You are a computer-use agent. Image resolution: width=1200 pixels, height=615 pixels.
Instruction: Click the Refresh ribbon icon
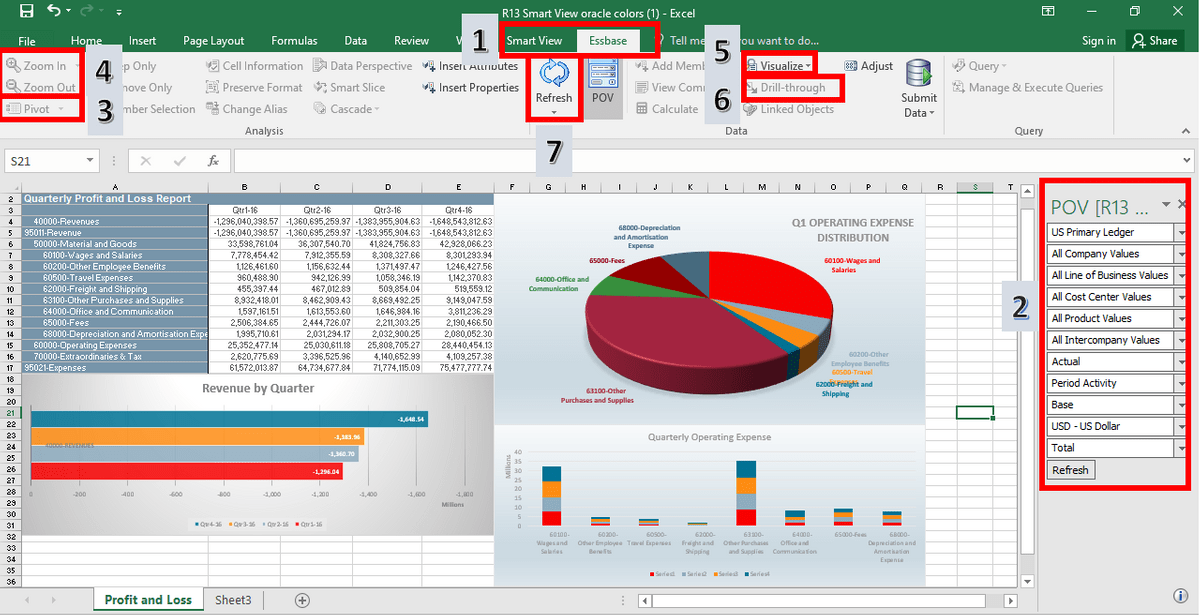tap(554, 75)
